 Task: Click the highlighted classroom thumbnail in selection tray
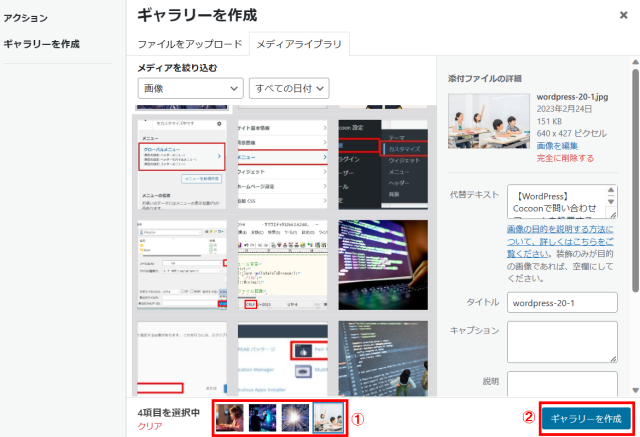[x=328, y=417]
